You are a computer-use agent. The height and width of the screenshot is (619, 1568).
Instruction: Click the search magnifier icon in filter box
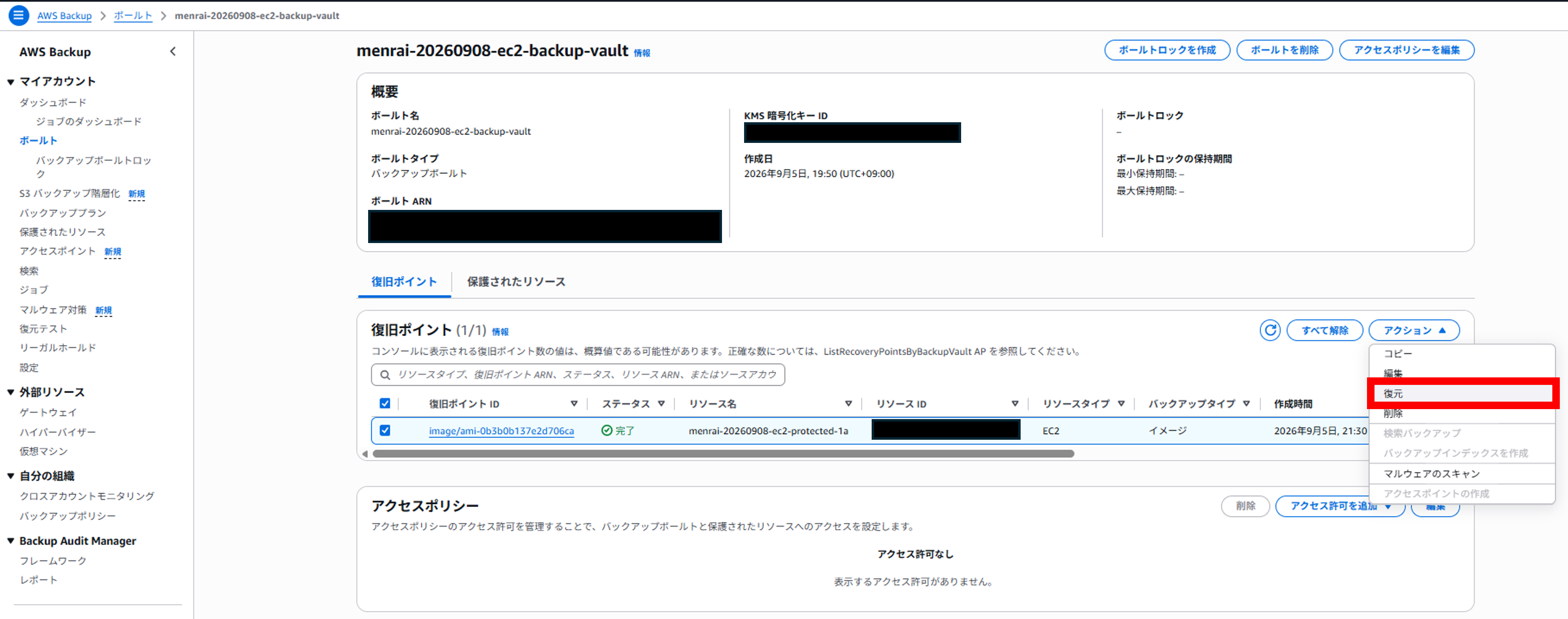[x=385, y=375]
